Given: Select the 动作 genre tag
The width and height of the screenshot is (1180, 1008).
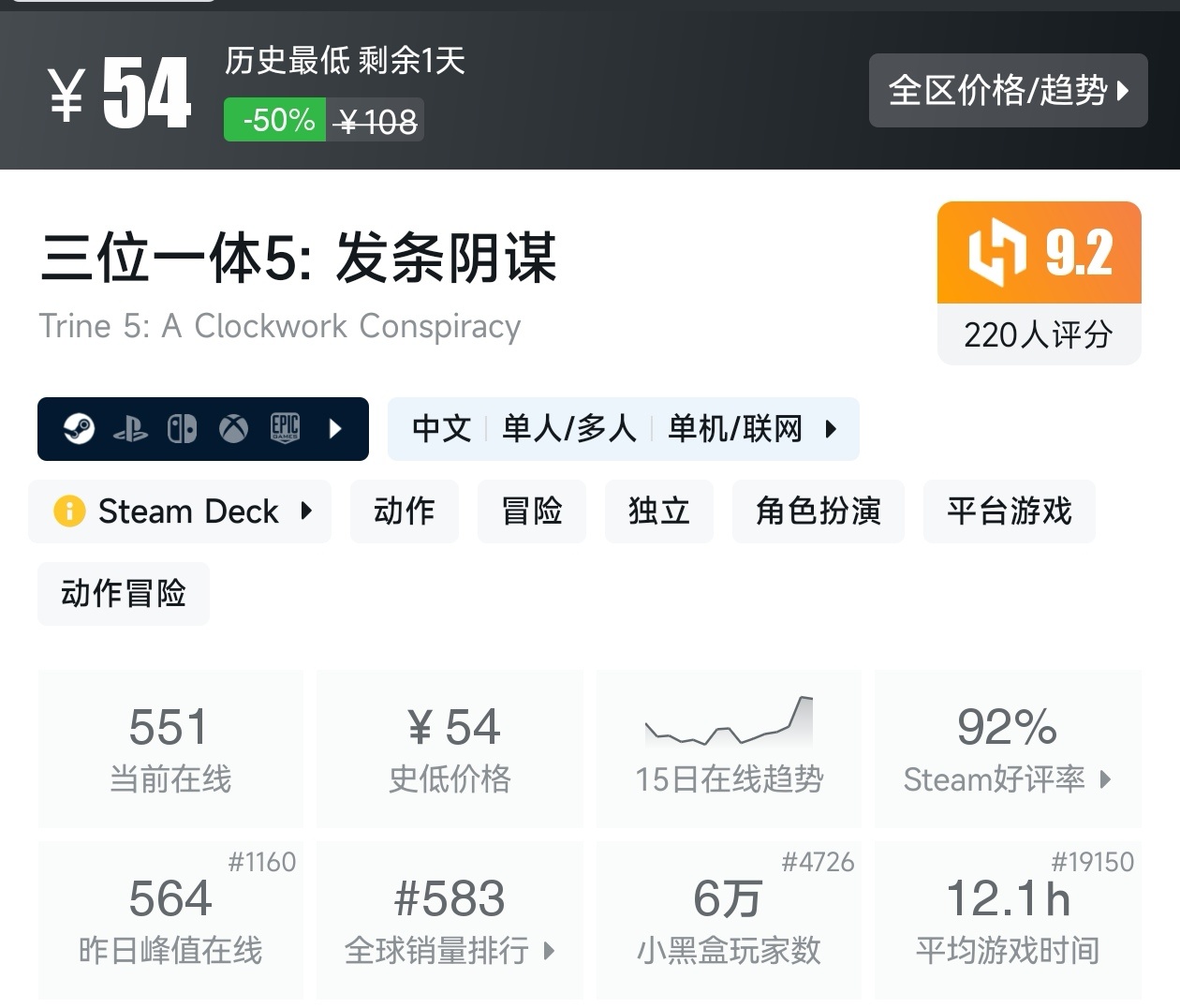Looking at the screenshot, I should pyautogui.click(x=404, y=511).
